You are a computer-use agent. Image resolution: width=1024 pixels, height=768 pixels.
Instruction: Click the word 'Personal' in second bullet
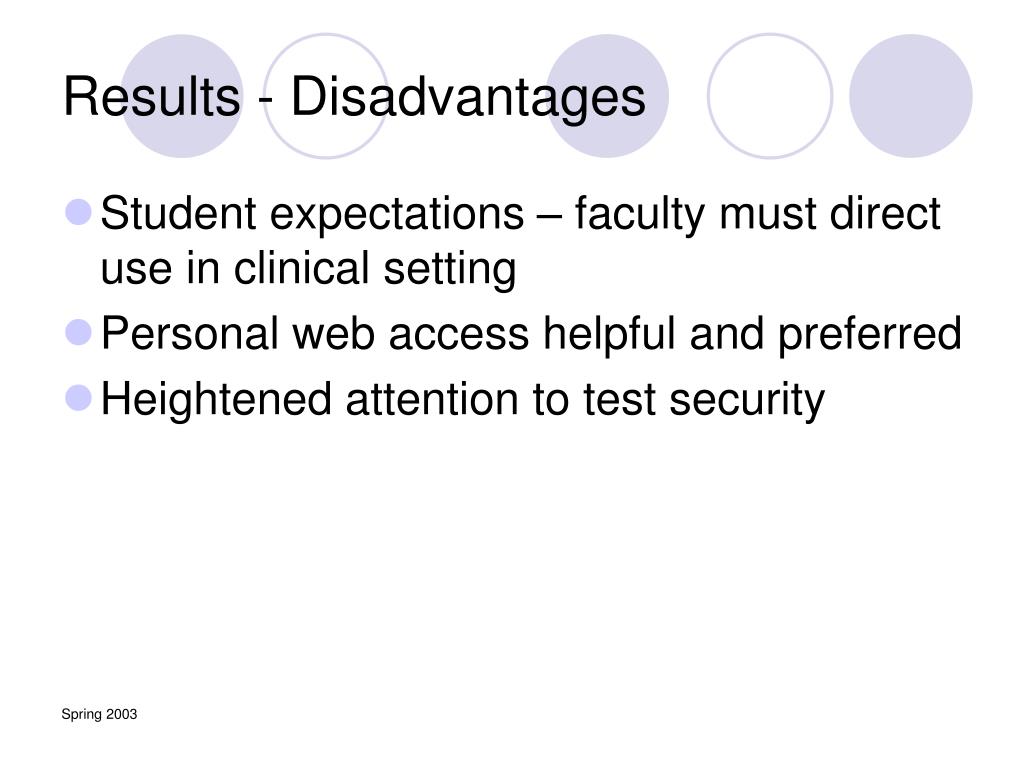(x=190, y=333)
